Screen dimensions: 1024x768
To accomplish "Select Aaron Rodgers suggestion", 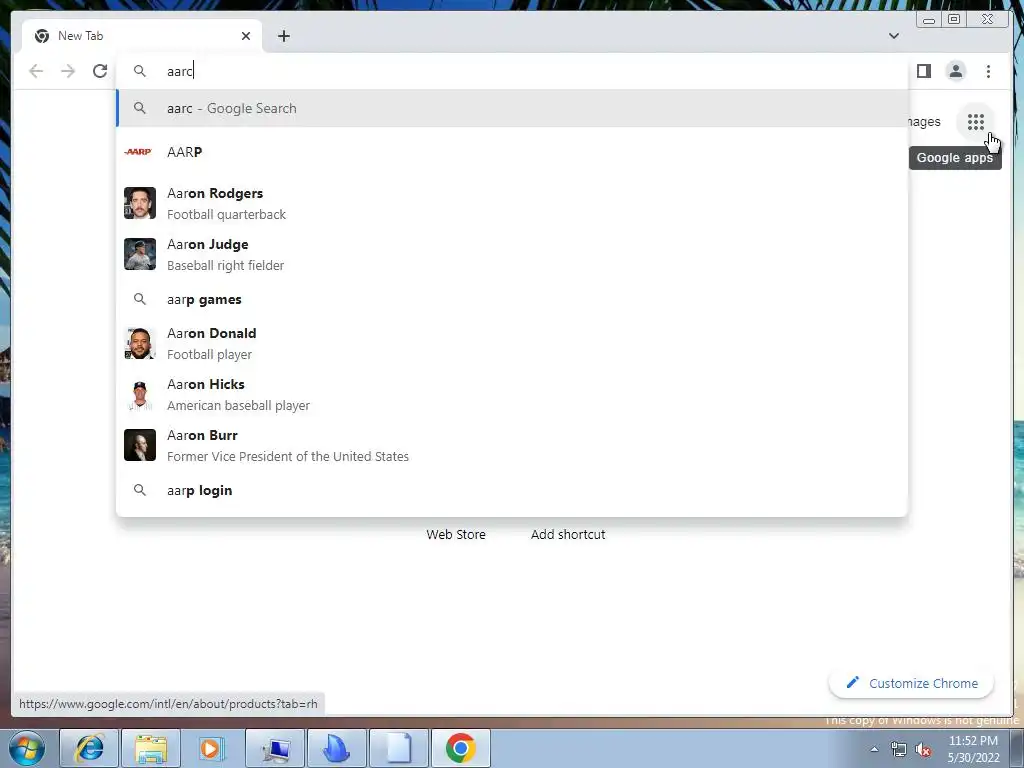I will tap(511, 203).
